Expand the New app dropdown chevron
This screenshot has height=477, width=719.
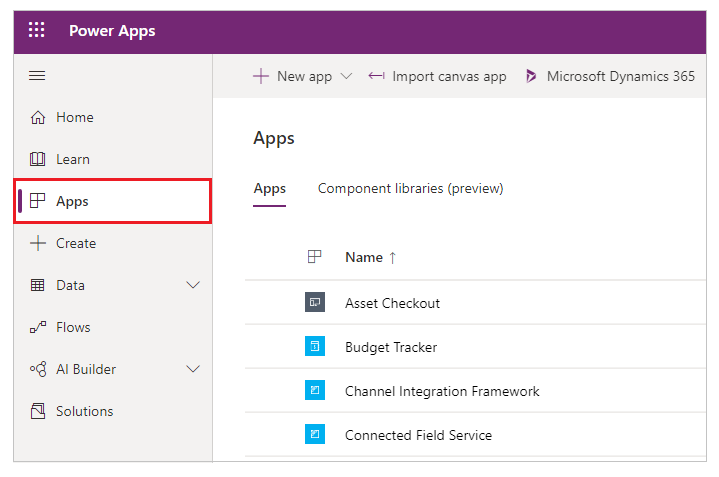346,76
